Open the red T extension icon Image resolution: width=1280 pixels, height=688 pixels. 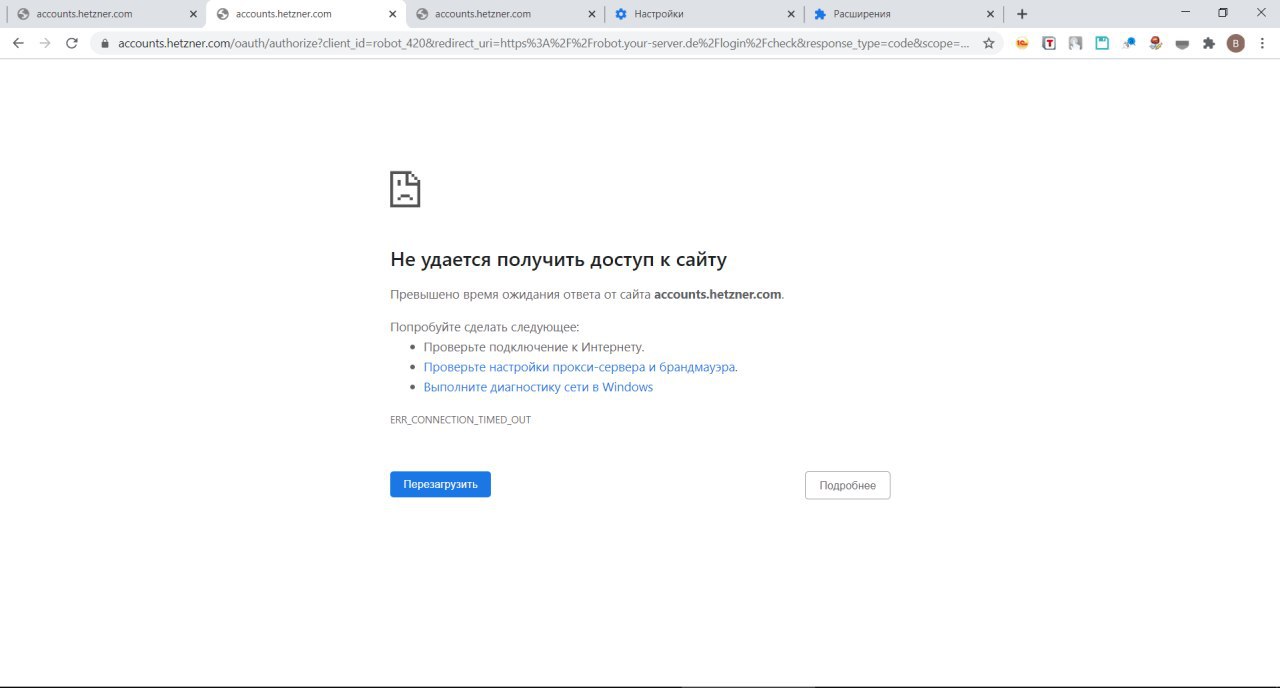click(x=1049, y=43)
